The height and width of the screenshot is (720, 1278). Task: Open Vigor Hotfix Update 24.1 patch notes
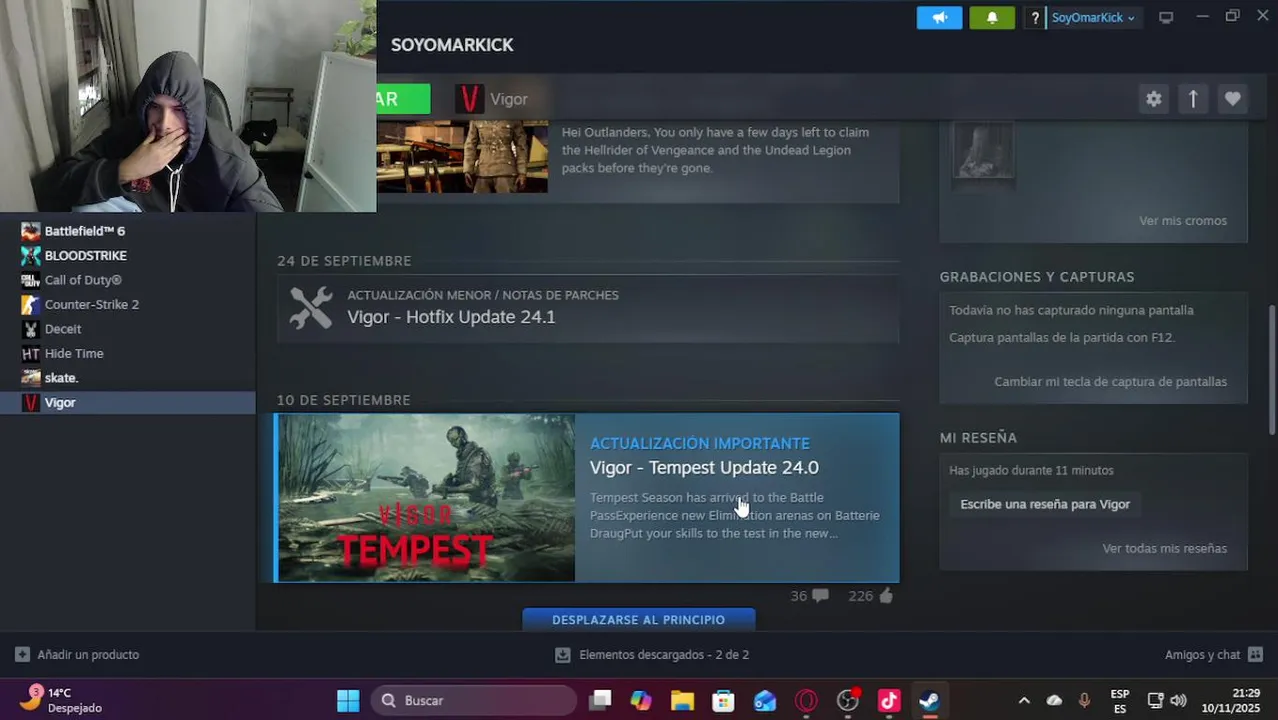588,308
